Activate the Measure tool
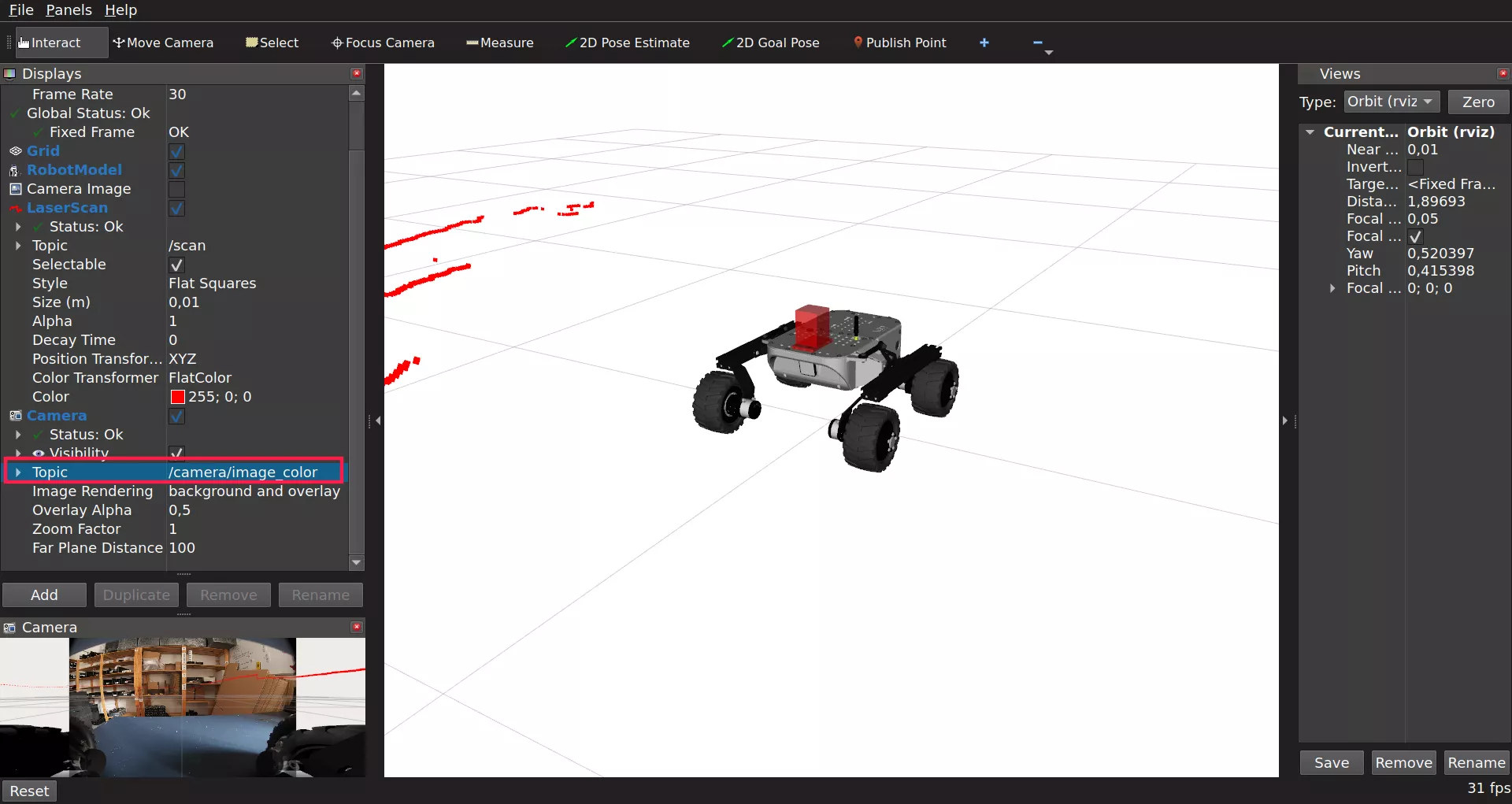The height and width of the screenshot is (804, 1512). (499, 43)
